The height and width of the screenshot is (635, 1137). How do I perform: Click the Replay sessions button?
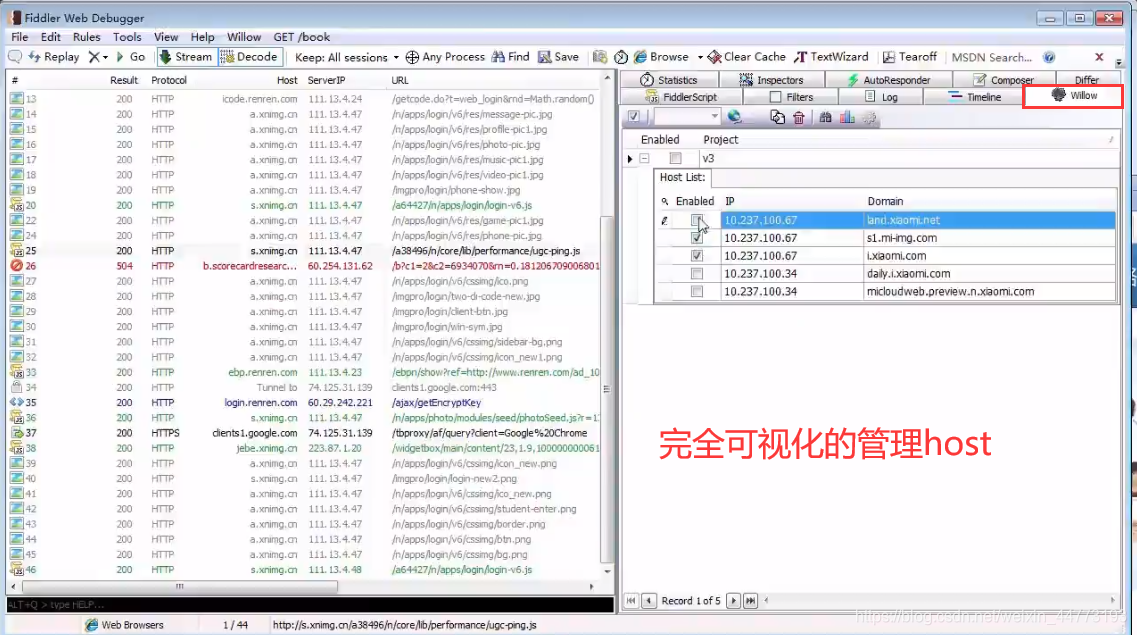54,57
